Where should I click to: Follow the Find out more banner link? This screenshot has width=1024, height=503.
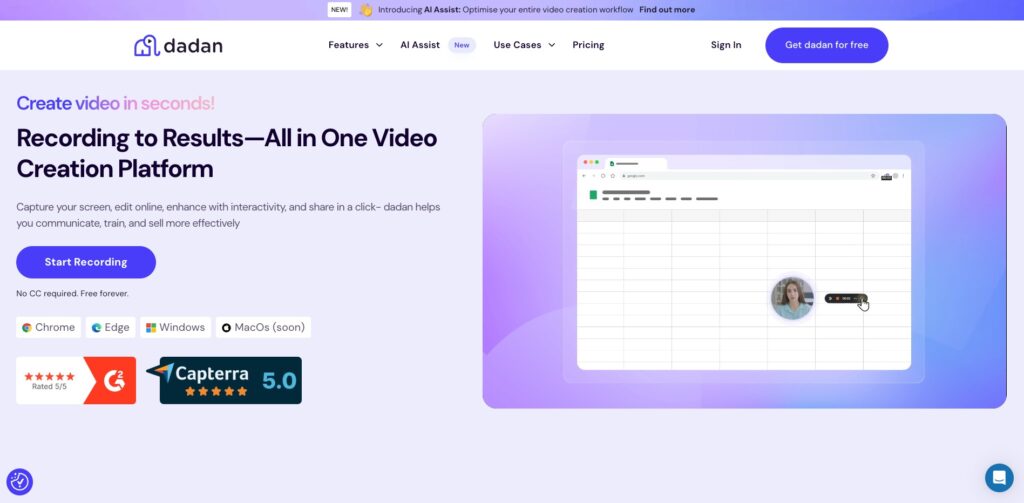(667, 10)
